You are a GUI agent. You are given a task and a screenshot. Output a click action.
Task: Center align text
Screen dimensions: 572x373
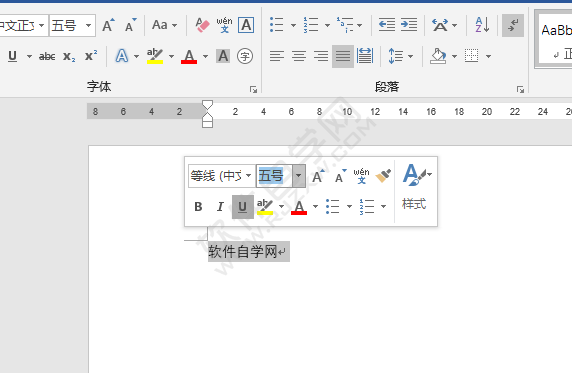click(299, 56)
